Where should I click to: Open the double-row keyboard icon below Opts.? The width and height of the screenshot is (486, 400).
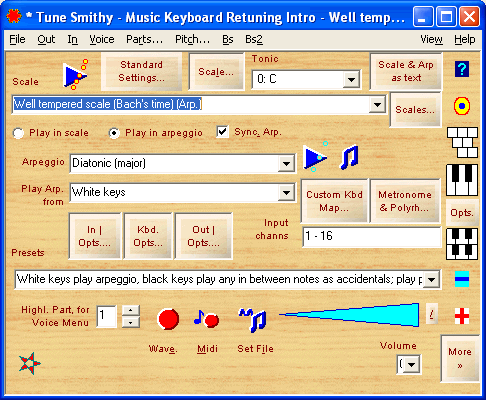(462, 244)
